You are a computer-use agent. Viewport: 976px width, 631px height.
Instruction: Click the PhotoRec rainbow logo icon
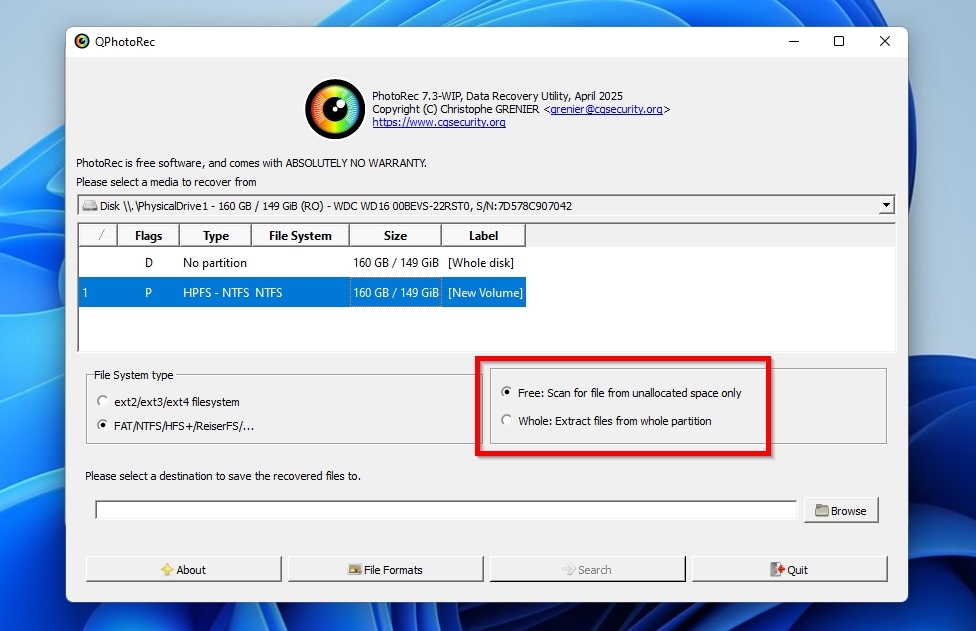click(334, 109)
